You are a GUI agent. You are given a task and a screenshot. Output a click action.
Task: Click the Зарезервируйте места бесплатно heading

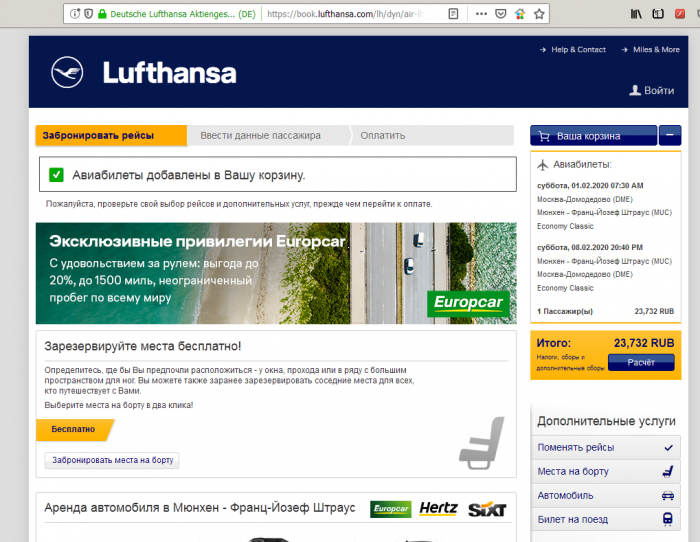(x=143, y=346)
